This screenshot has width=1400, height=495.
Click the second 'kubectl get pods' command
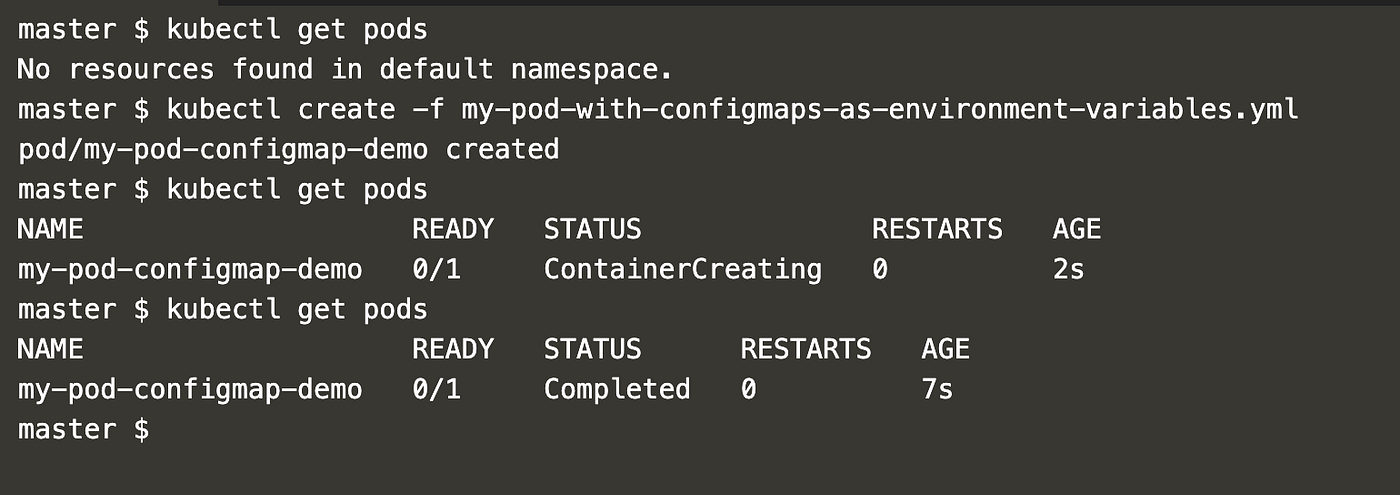297,189
